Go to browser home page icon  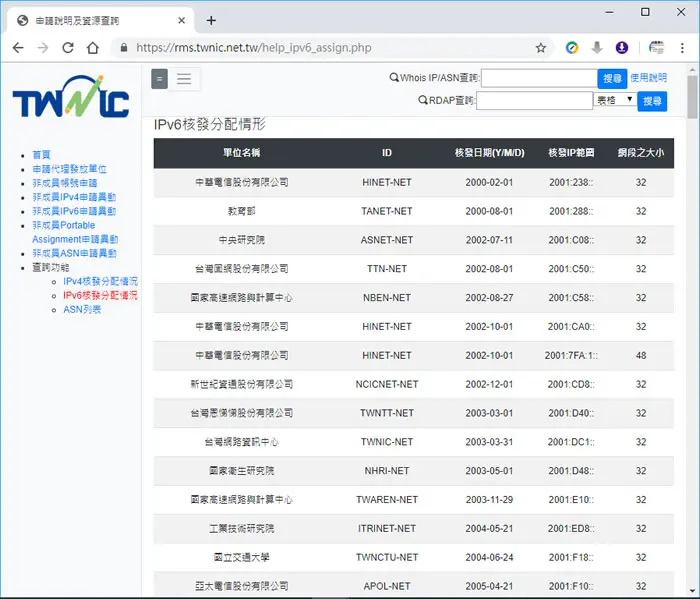pos(93,48)
